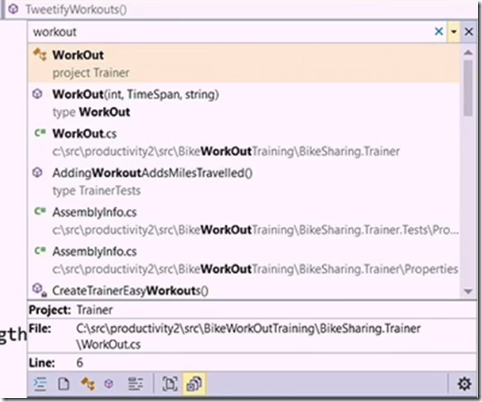Toggle external items scope filter
This screenshot has width=482, height=402.
194,384
